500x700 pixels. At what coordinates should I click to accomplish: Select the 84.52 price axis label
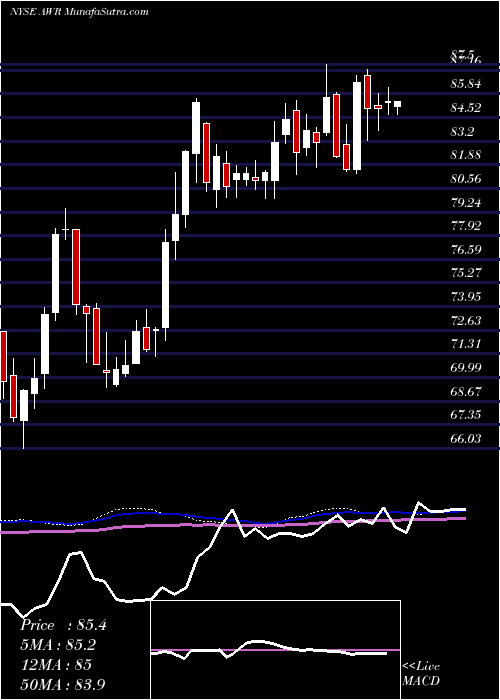click(x=466, y=108)
